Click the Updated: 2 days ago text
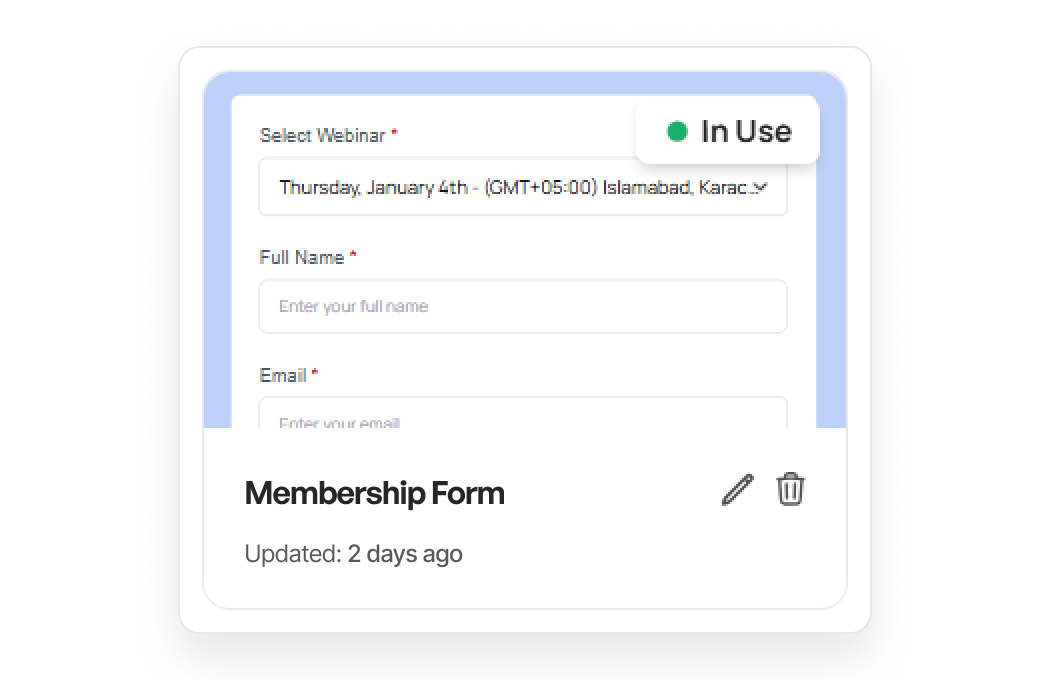The image size is (1048, 680). tap(354, 554)
